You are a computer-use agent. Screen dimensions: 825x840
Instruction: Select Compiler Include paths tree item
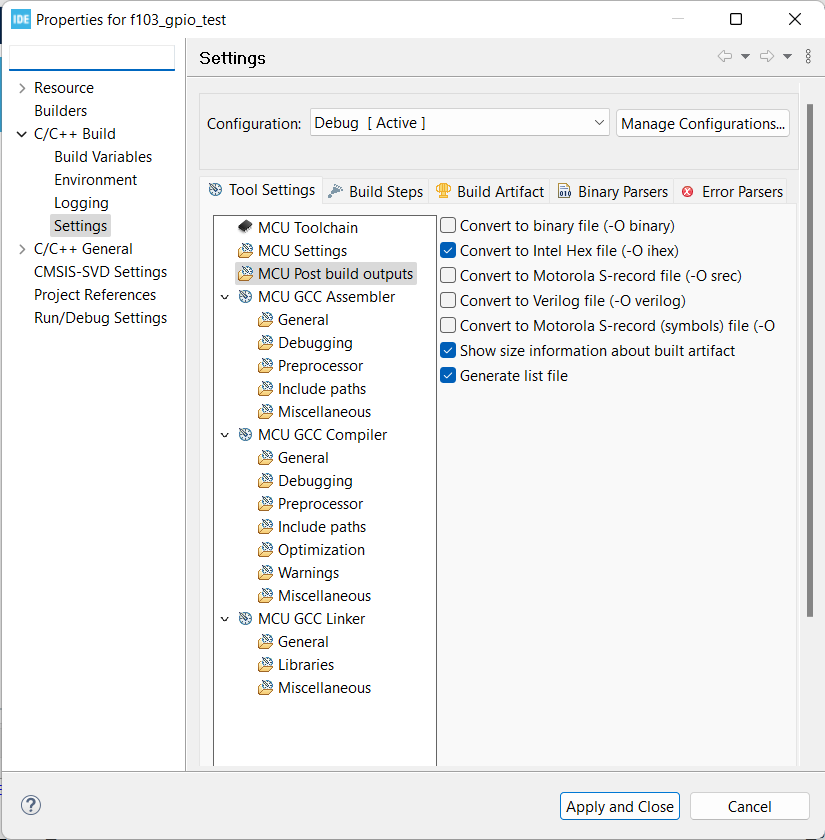point(321,527)
